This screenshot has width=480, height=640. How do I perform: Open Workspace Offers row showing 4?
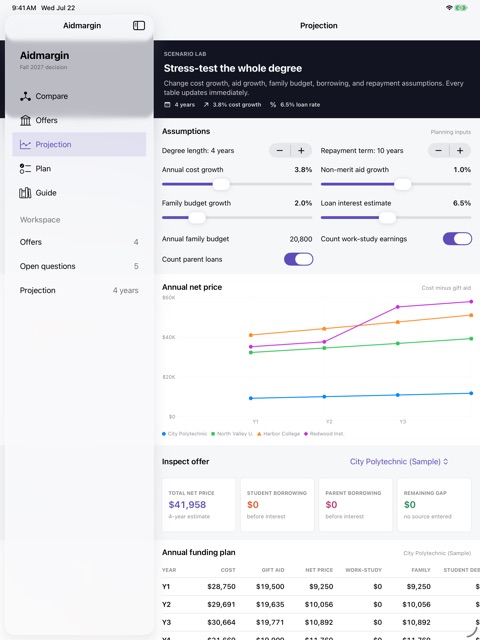79,242
